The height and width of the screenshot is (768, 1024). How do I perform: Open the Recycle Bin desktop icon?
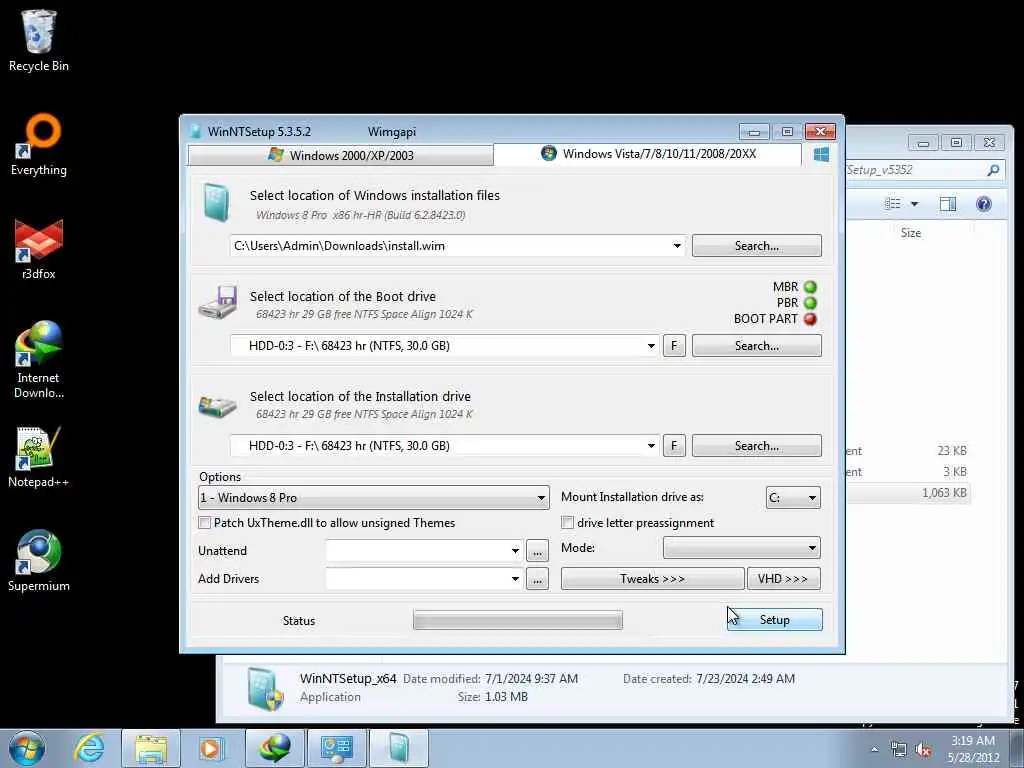click(x=39, y=40)
